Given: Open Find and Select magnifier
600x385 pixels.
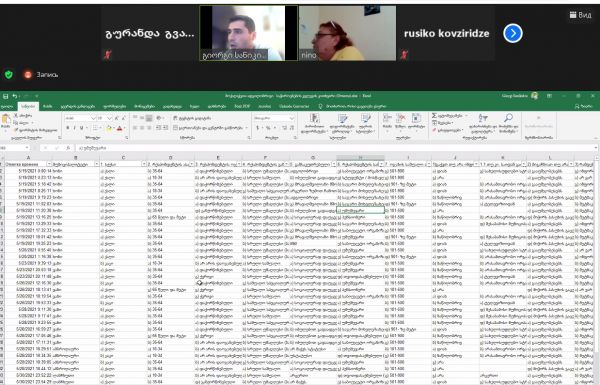Looking at the screenshot, I should coord(508,118).
